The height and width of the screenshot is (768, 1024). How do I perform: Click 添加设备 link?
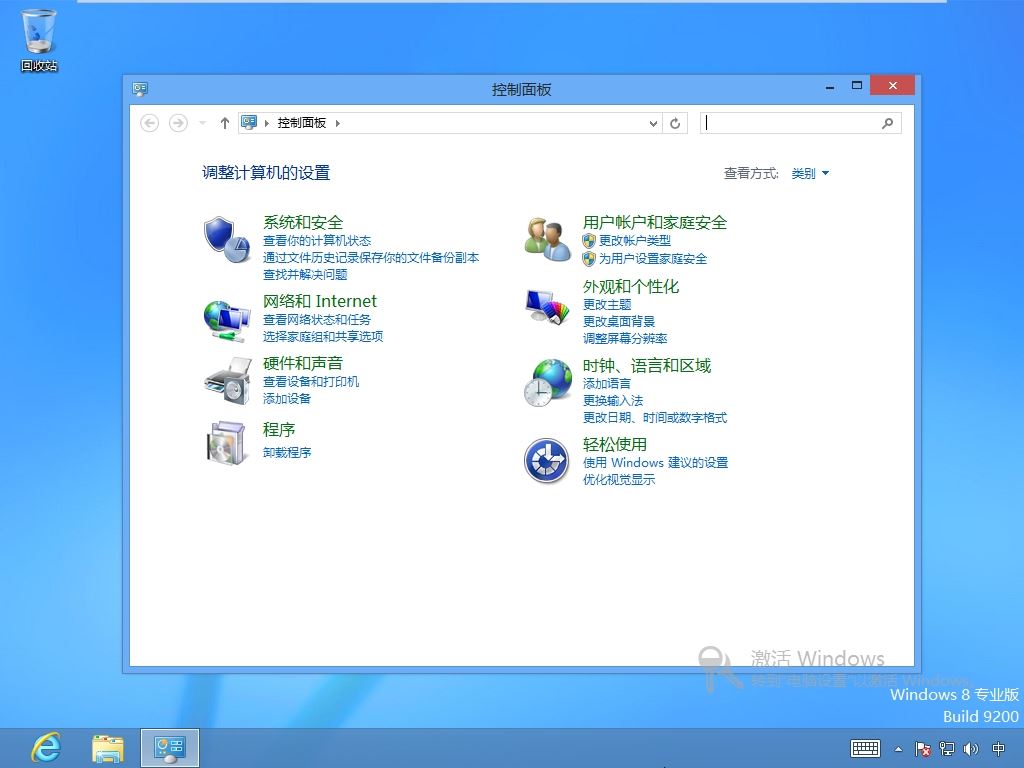coord(287,398)
